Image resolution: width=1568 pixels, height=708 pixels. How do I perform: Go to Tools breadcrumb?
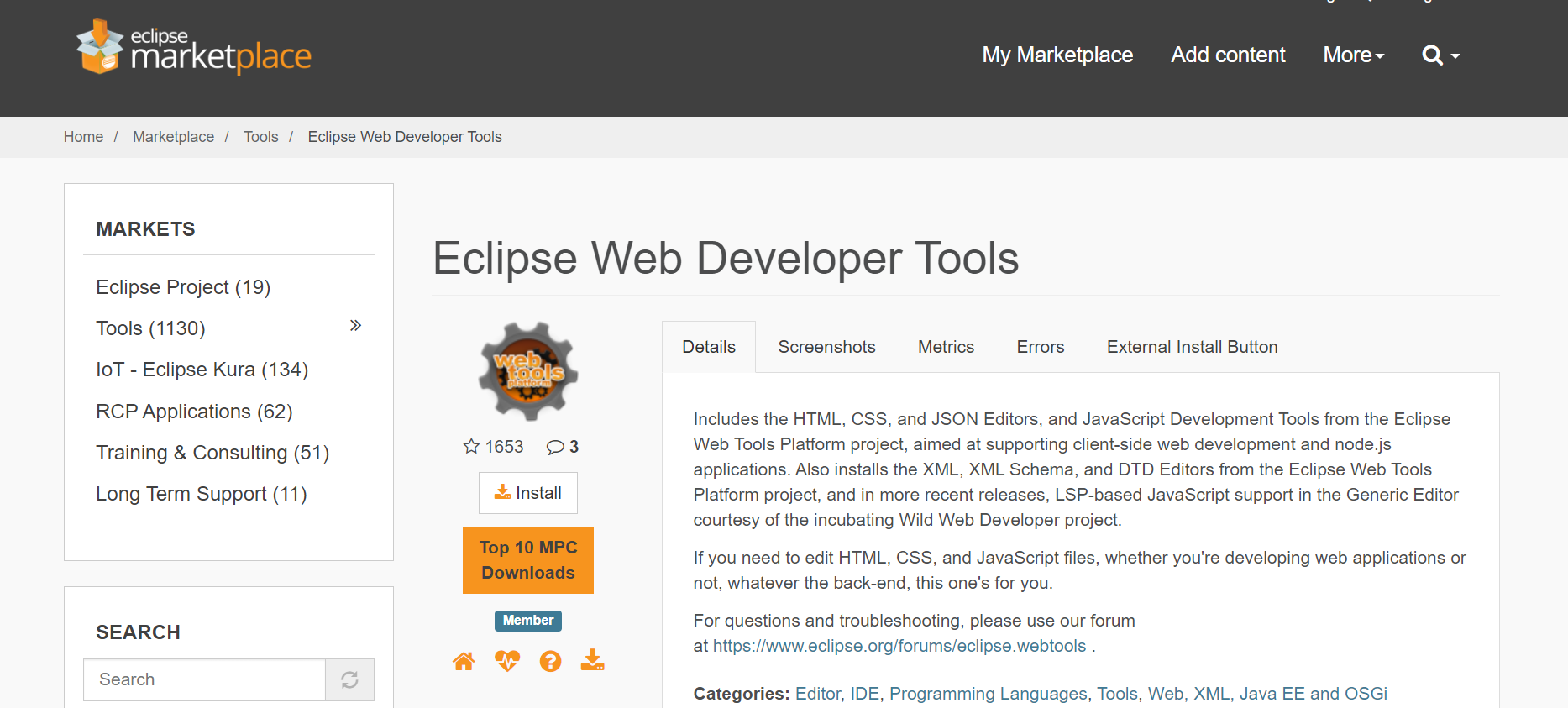point(260,137)
